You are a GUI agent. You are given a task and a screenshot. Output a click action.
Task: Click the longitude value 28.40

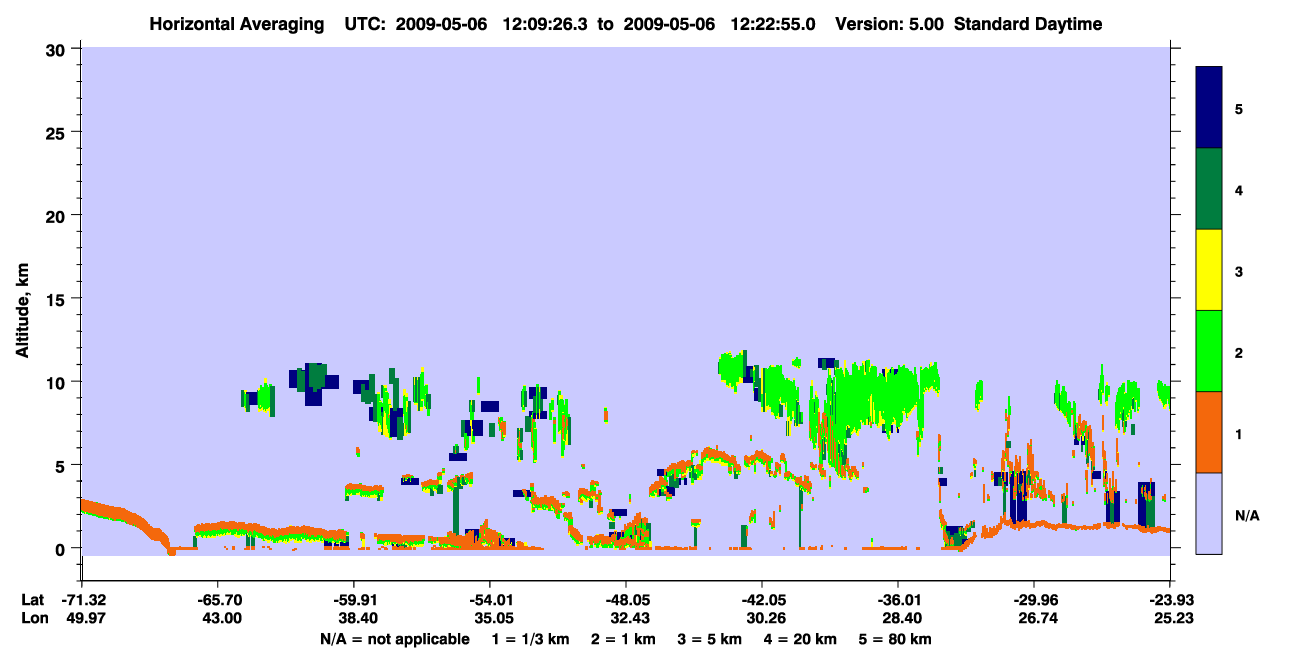[x=902, y=618]
